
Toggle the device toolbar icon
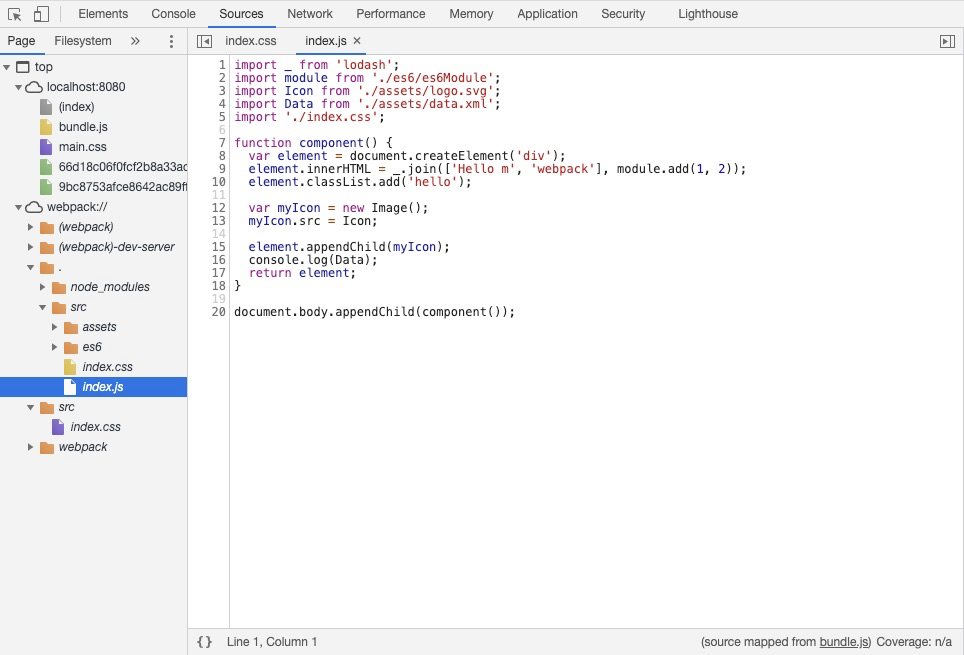point(41,14)
